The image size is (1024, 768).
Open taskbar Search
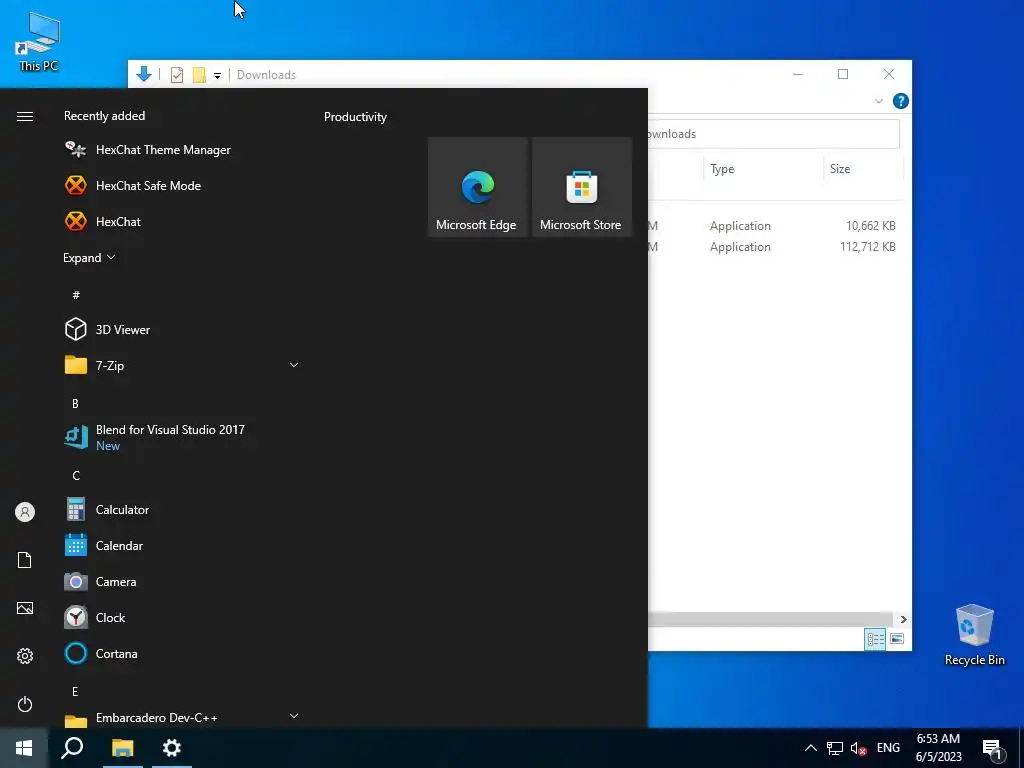coord(72,748)
